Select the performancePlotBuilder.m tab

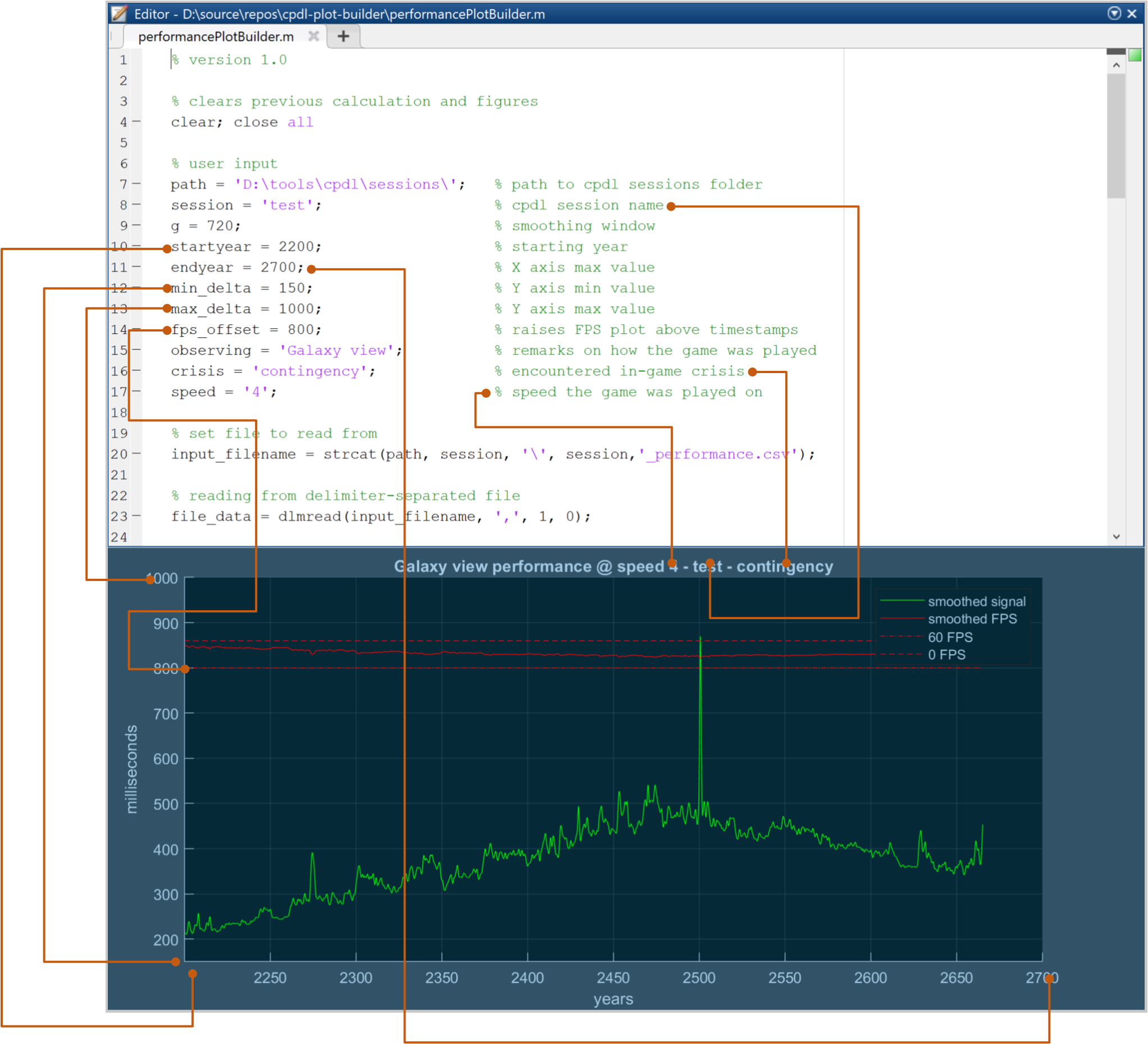coord(216,37)
